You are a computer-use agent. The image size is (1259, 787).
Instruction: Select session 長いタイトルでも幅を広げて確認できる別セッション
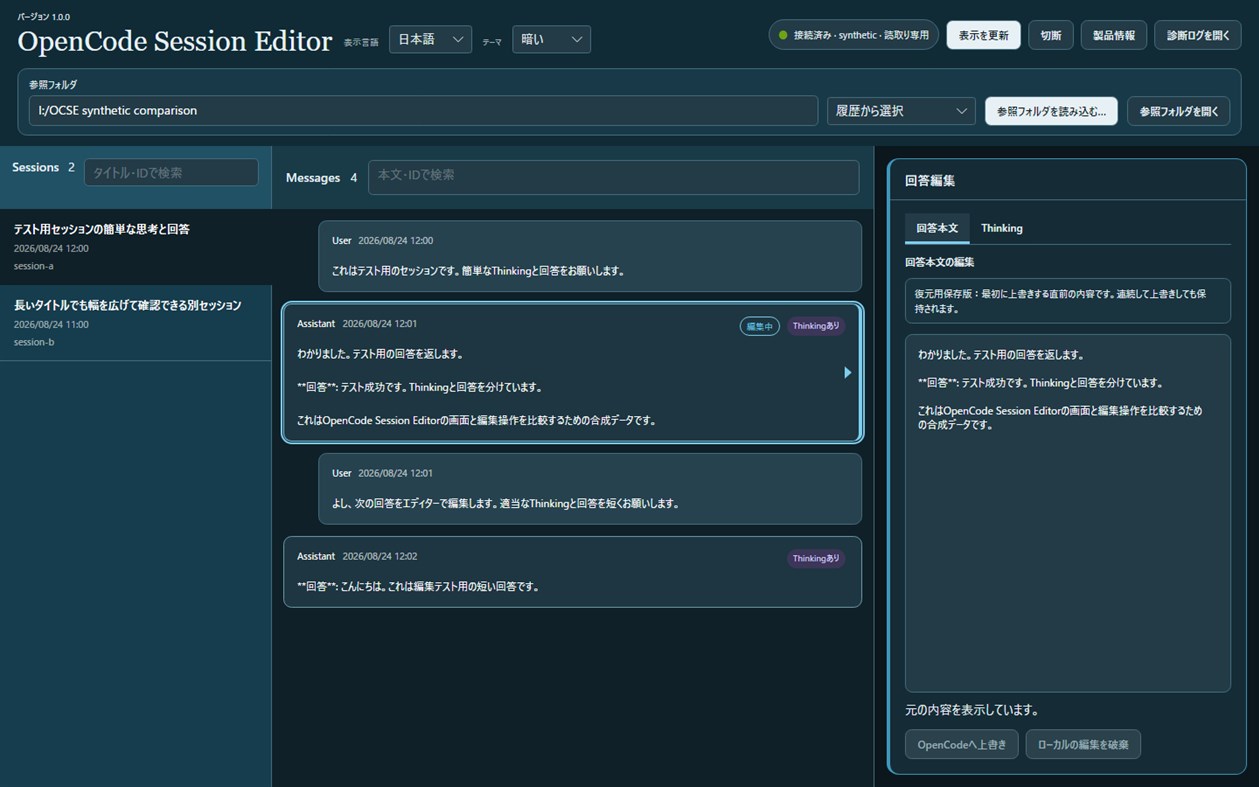135,323
